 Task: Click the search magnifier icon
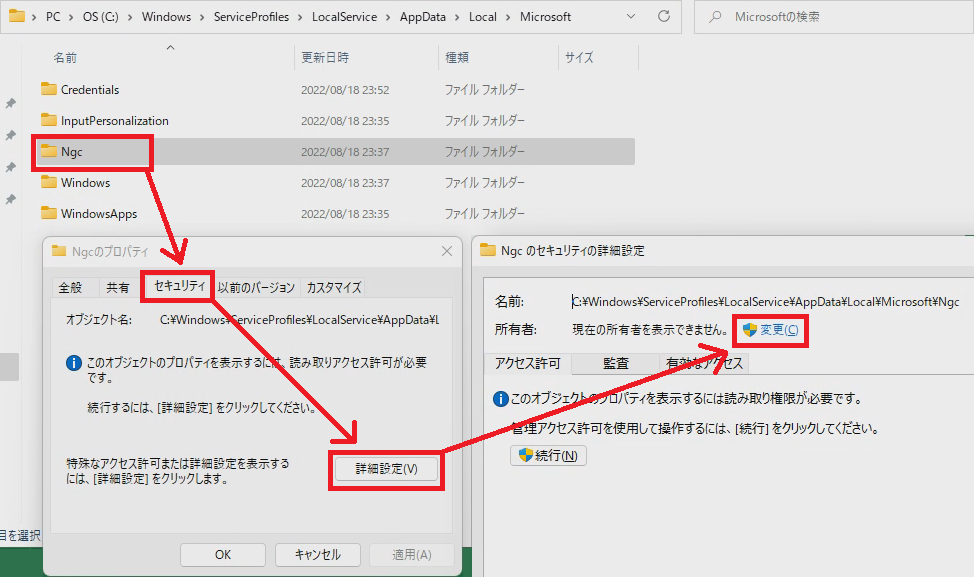pyautogui.click(x=715, y=16)
